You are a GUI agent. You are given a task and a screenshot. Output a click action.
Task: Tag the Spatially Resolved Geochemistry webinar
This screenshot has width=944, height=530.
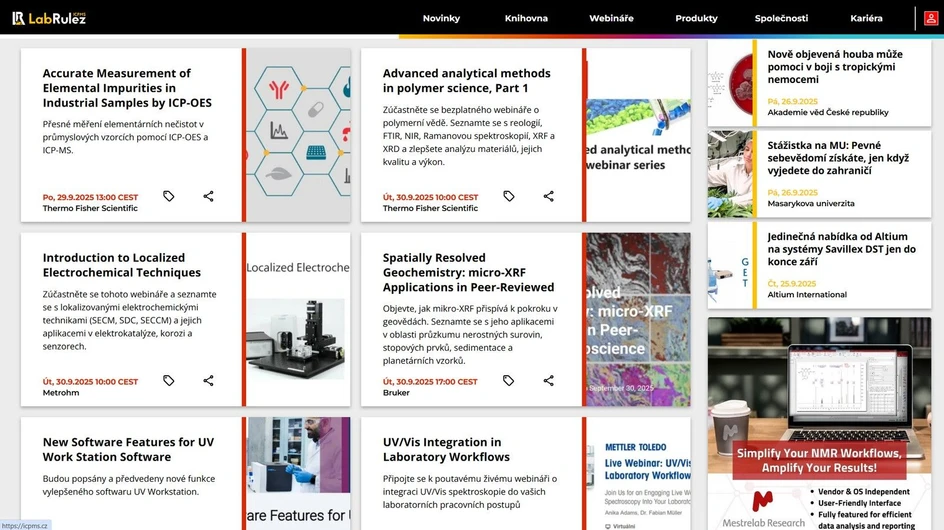[x=509, y=380]
